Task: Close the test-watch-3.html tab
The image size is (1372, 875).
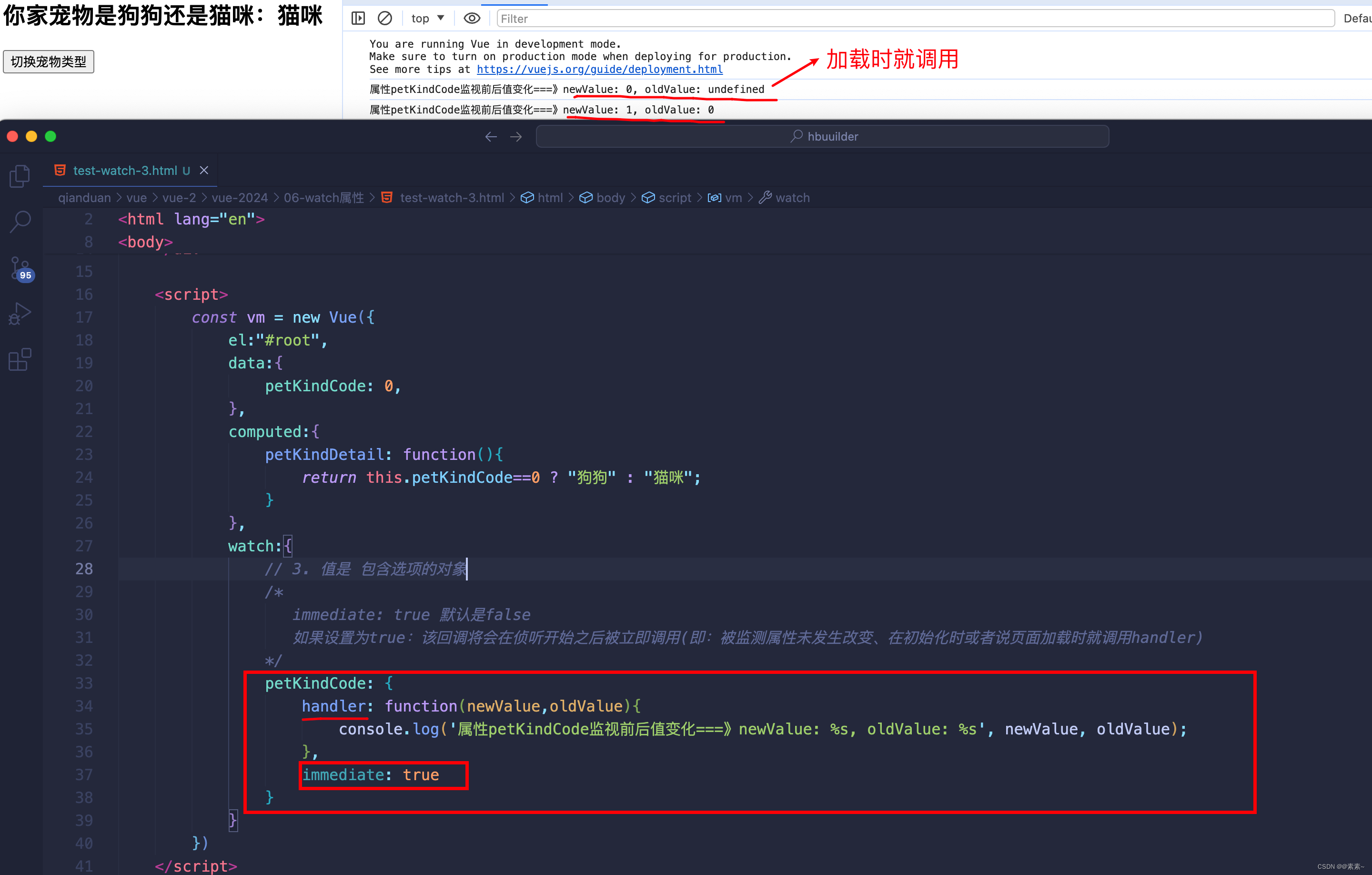Action: click(x=204, y=171)
